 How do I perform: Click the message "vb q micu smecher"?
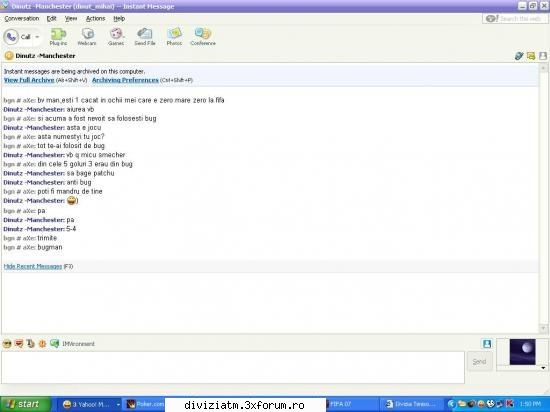coord(96,155)
